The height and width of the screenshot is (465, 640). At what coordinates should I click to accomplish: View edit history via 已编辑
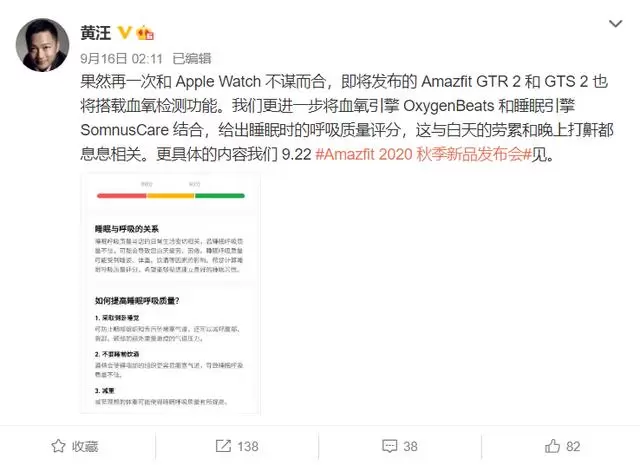[192, 58]
